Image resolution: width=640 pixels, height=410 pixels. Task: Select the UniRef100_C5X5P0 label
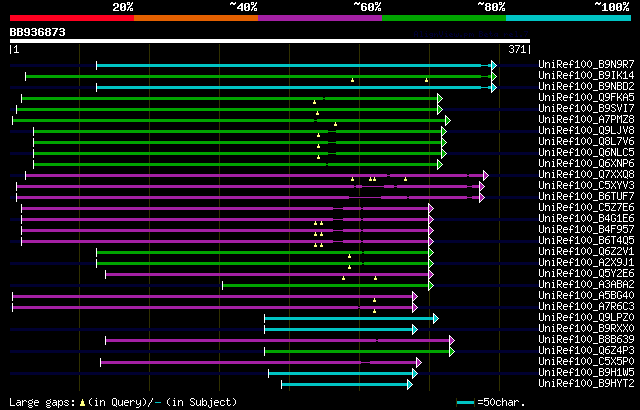(x=586, y=362)
